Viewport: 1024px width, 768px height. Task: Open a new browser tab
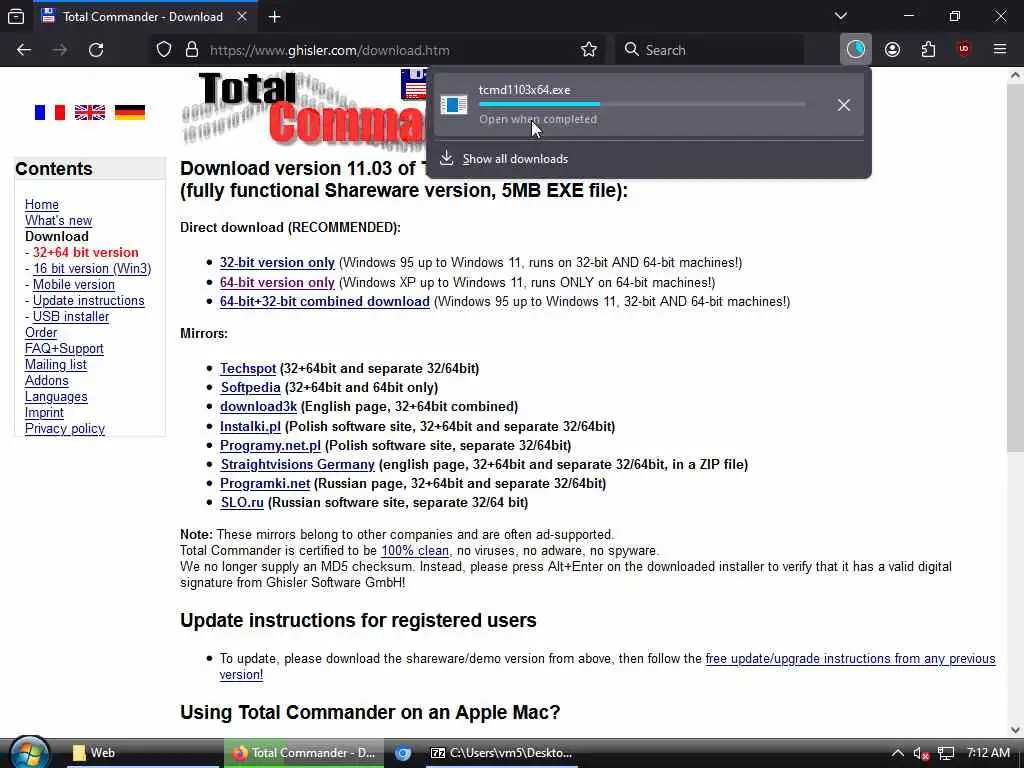[x=274, y=17]
